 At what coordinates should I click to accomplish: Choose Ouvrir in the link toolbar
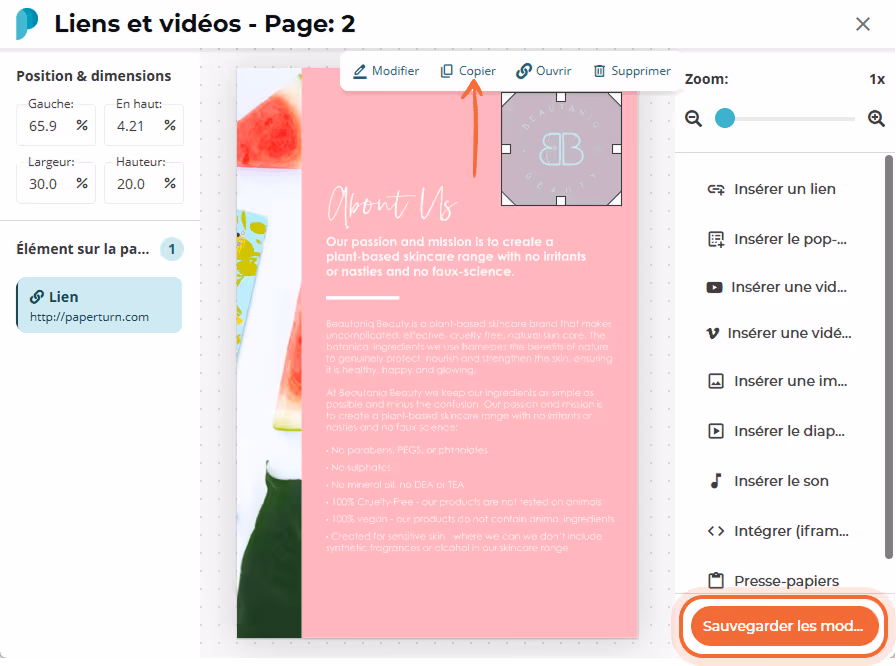(543, 71)
